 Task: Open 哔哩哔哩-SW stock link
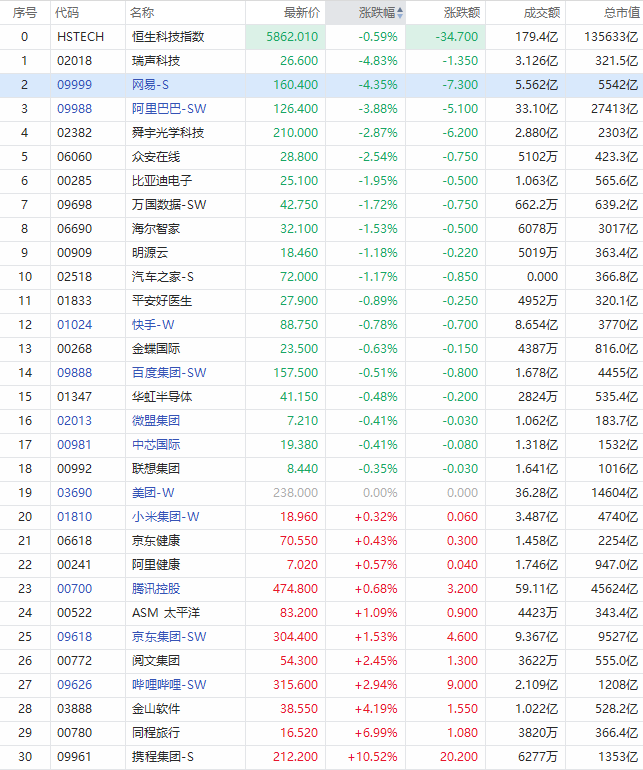pyautogui.click(x=169, y=685)
